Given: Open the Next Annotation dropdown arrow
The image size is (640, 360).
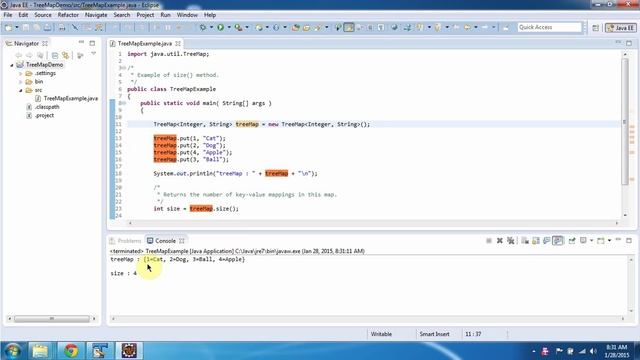Looking at the screenshot, I should coord(429,27).
